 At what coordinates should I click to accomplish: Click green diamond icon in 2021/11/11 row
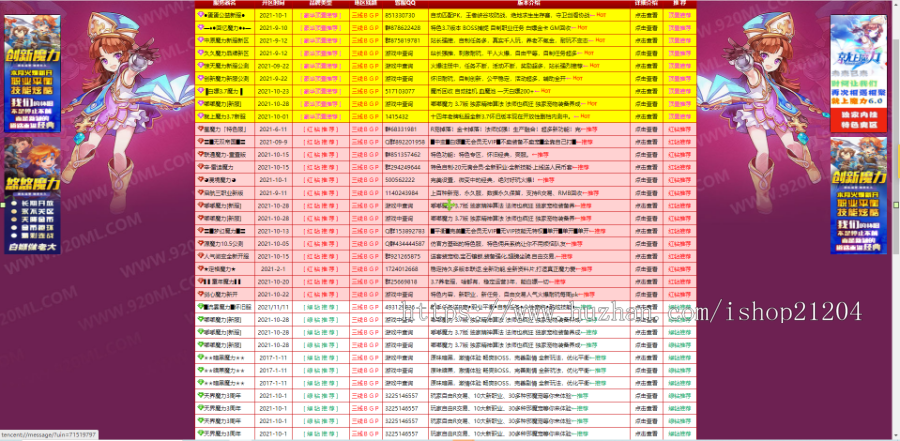[x=200, y=307]
